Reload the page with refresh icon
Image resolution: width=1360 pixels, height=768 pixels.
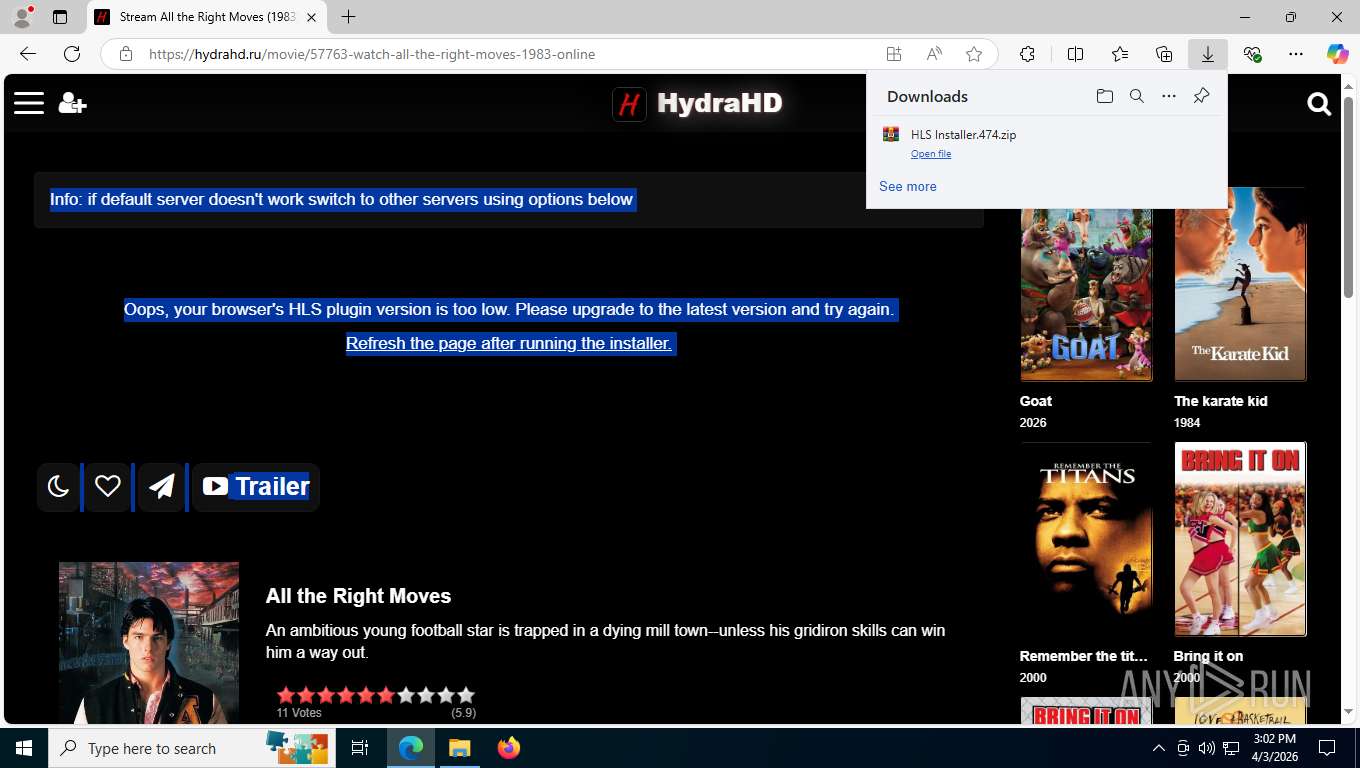[72, 54]
